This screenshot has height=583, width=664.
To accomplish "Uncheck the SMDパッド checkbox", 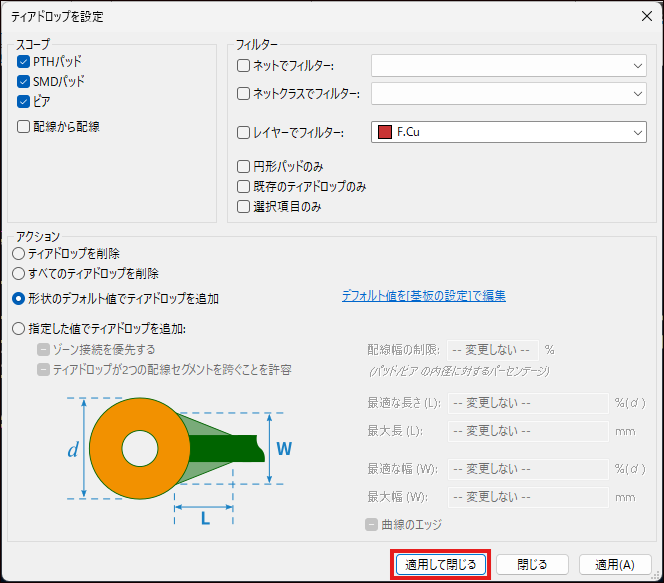I will click(24, 81).
